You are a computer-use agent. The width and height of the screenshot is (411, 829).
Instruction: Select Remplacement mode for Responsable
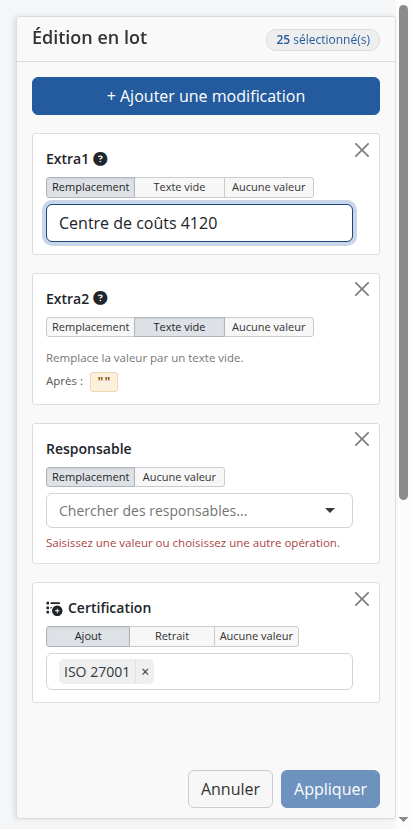pyautogui.click(x=90, y=477)
